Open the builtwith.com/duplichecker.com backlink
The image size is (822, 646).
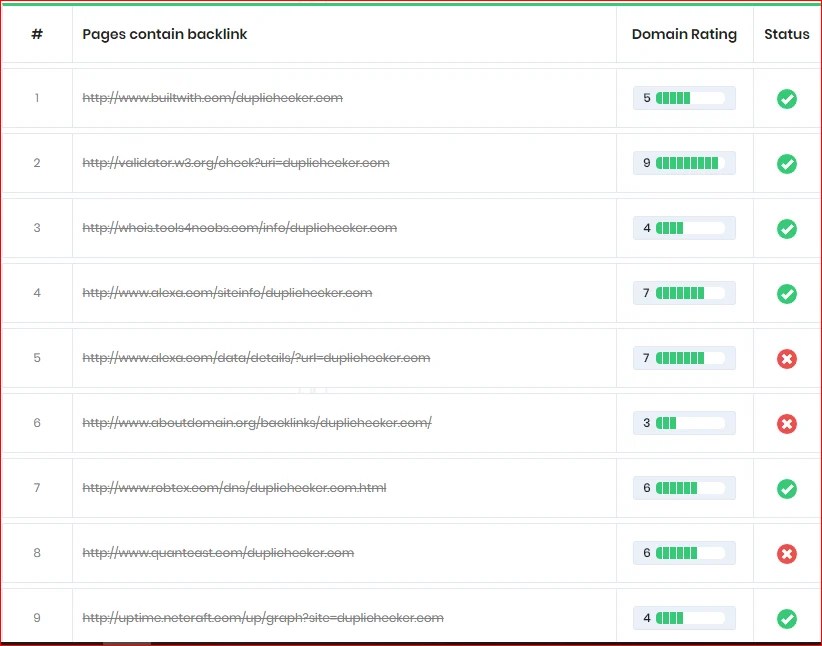click(212, 98)
